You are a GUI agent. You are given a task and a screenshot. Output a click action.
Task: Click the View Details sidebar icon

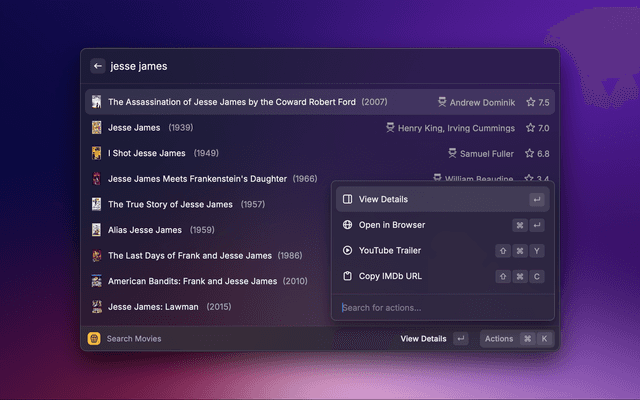[347, 200]
